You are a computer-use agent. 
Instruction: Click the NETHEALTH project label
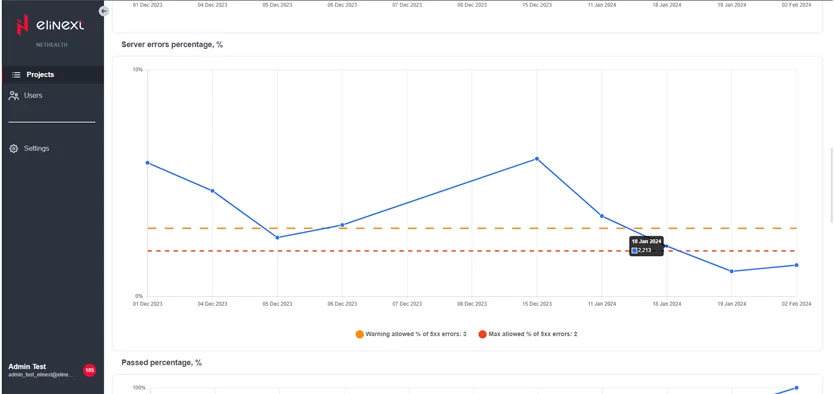[x=52, y=45]
